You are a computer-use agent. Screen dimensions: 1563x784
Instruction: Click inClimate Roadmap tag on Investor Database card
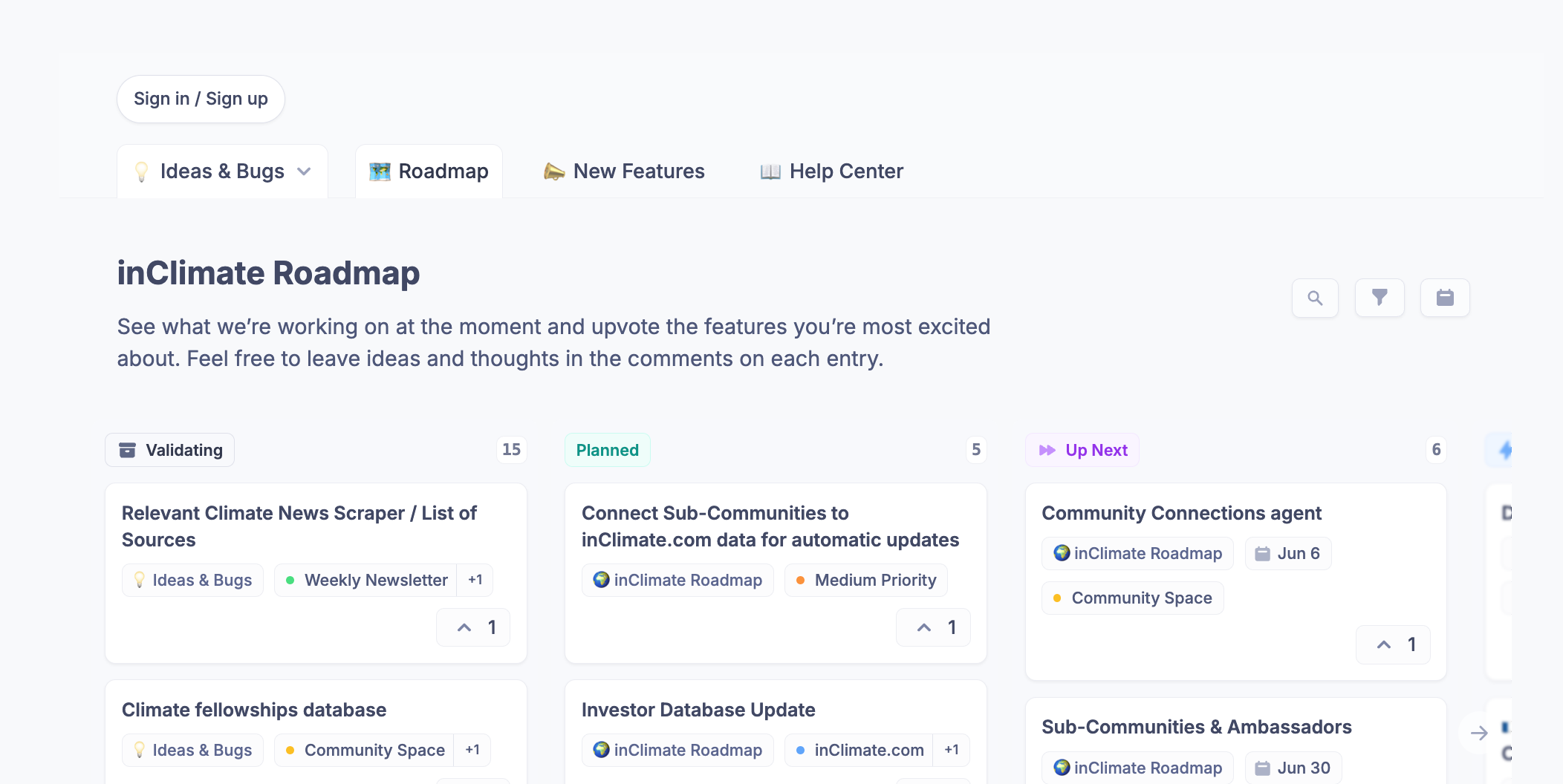click(x=677, y=750)
